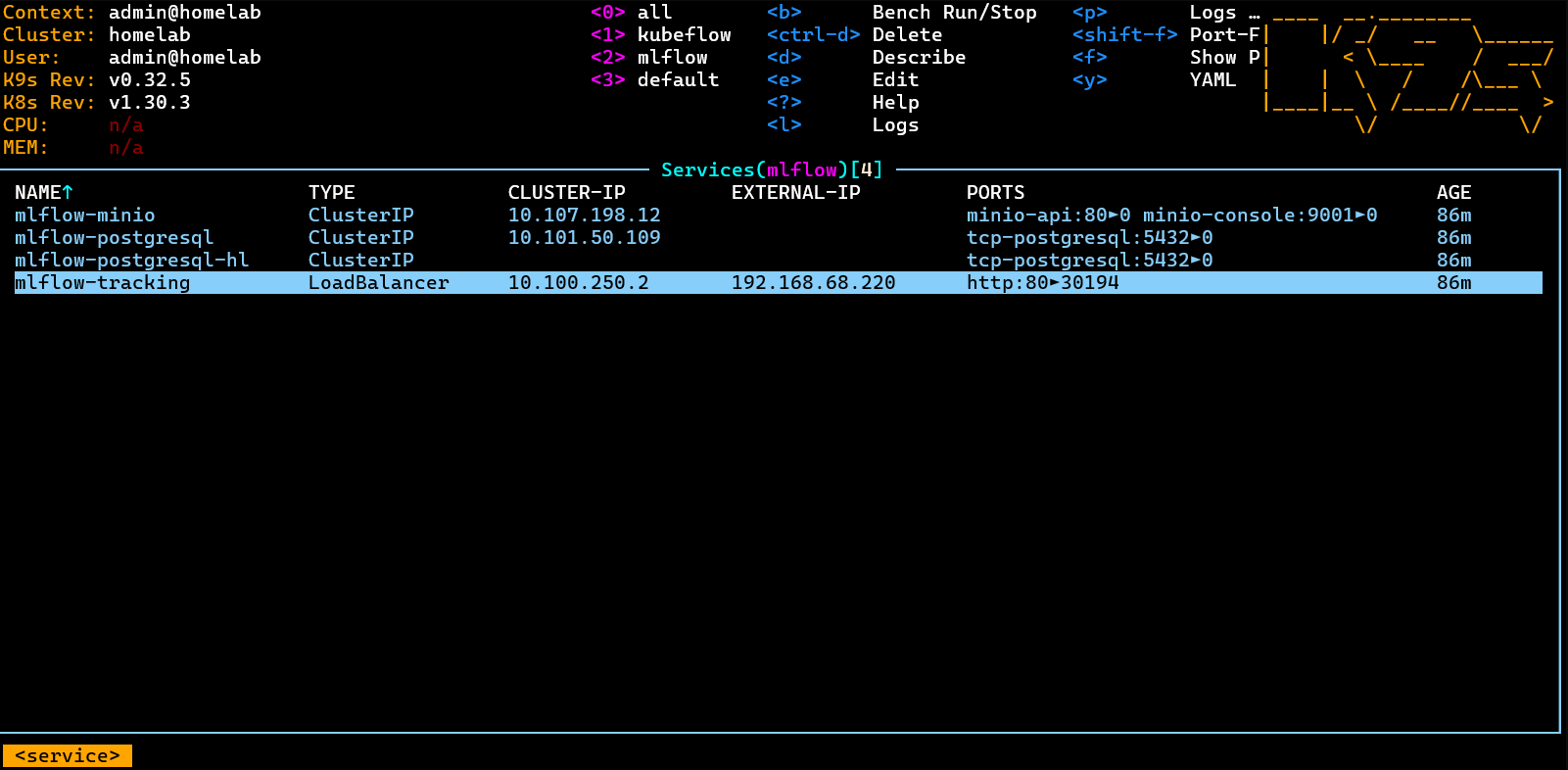This screenshot has width=1568, height=770.
Task: Click the Context admin@homelab value
Action: click(185, 12)
